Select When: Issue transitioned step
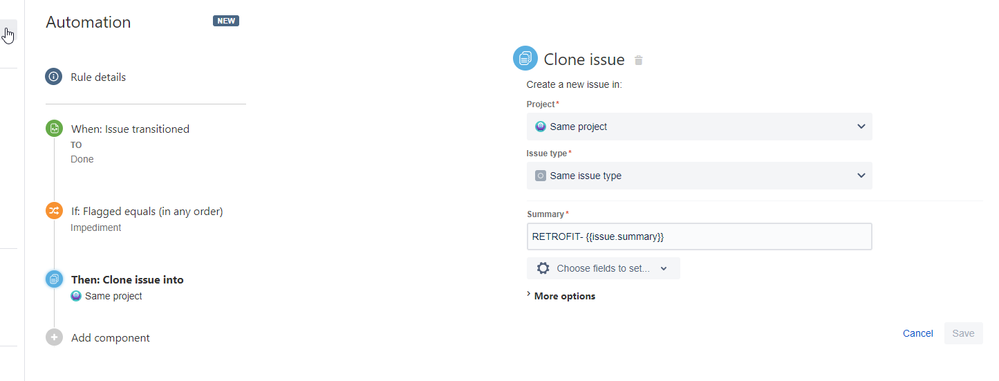 (130, 129)
